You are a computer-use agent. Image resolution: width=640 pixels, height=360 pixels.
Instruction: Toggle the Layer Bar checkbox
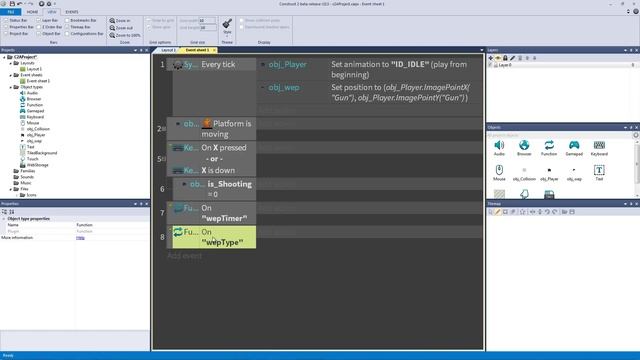point(38,20)
